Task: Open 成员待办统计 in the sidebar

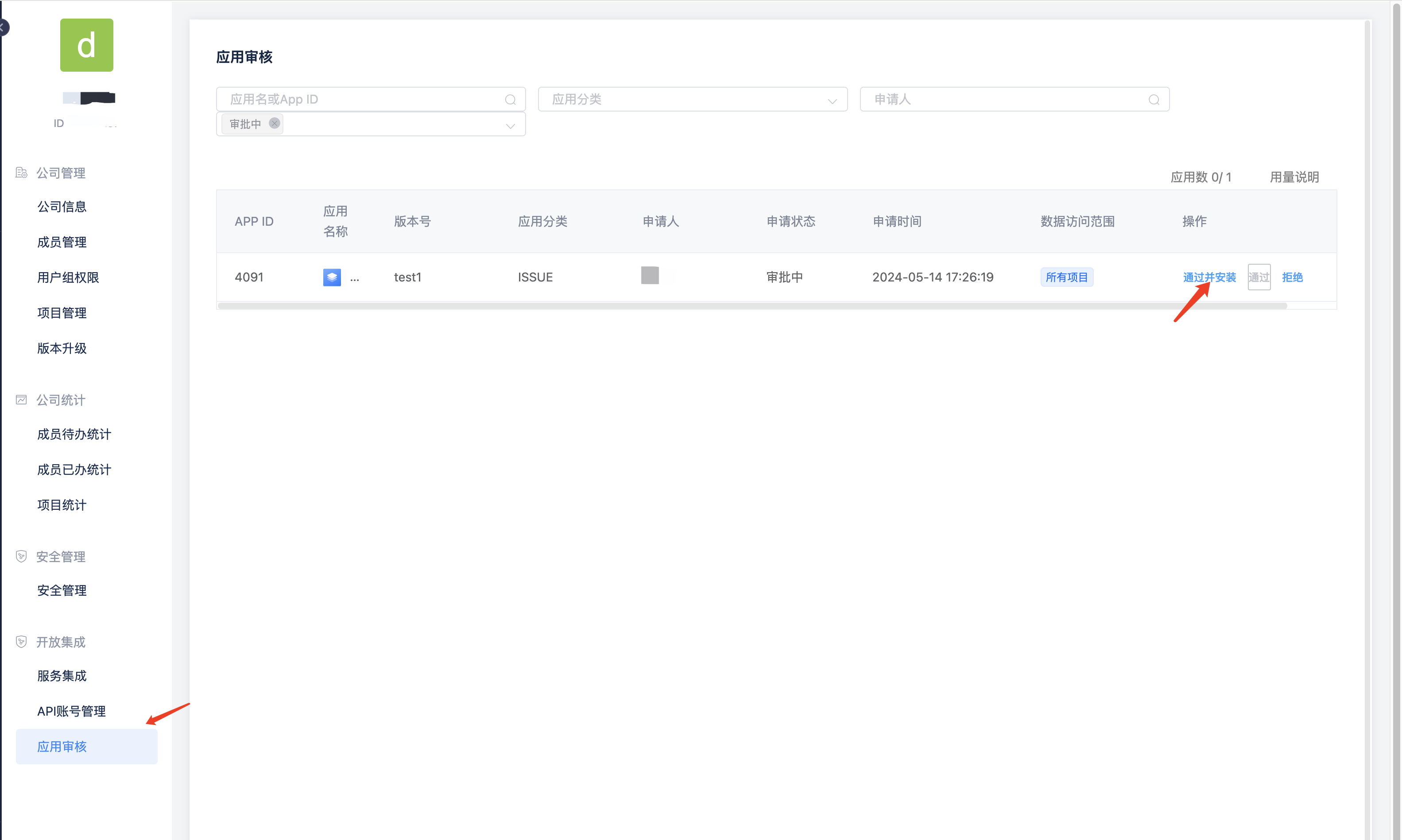Action: tap(74, 434)
